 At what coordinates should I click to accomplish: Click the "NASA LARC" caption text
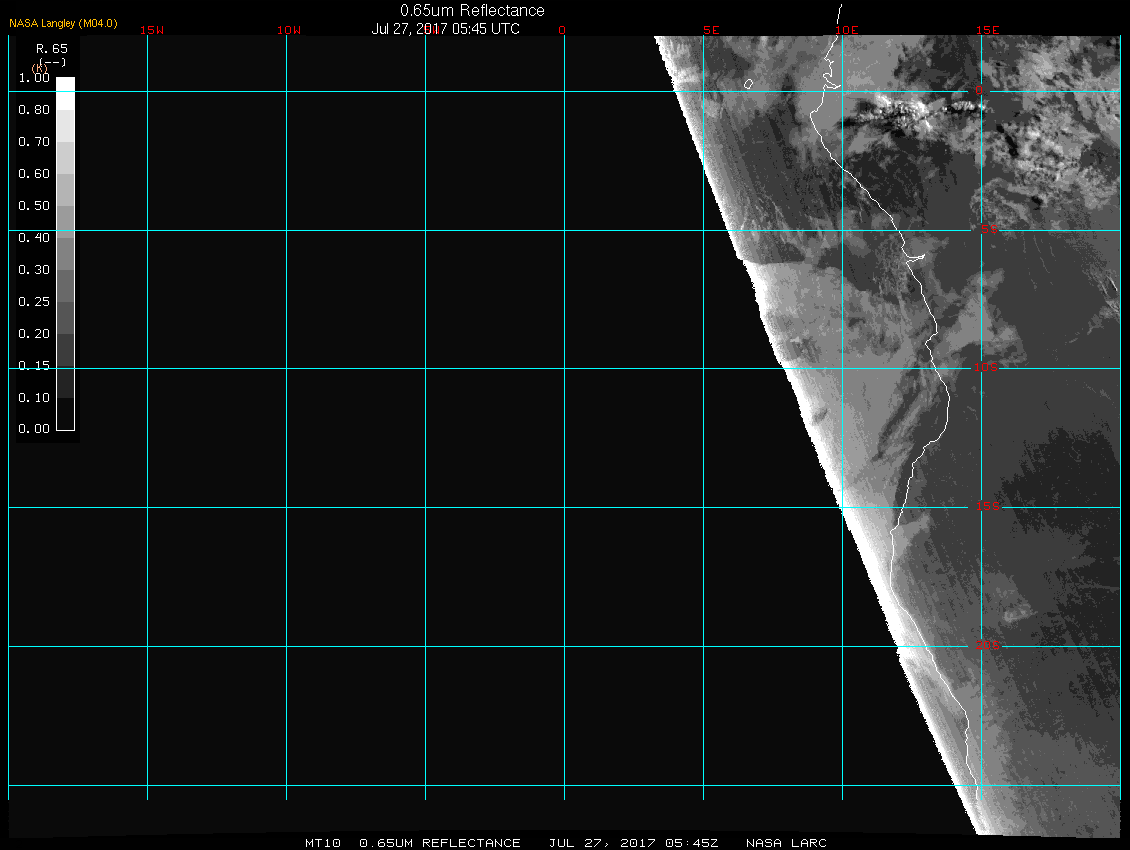click(x=786, y=842)
